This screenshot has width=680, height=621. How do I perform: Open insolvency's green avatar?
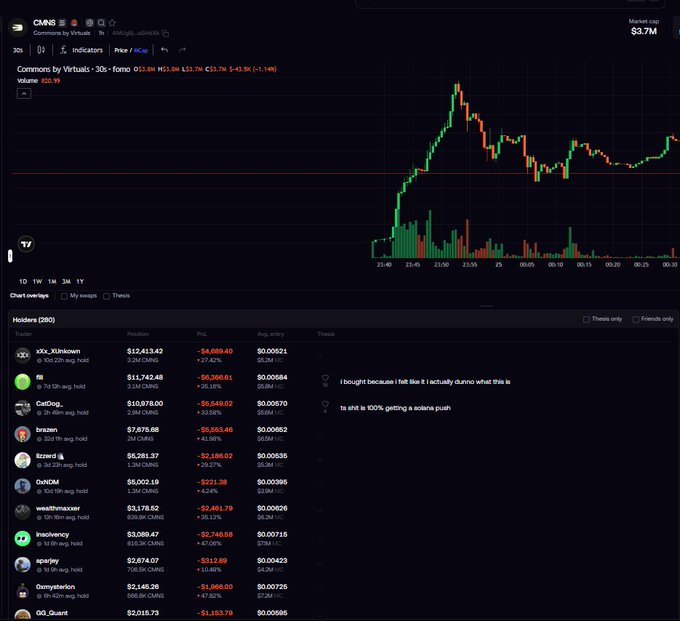click(x=23, y=539)
